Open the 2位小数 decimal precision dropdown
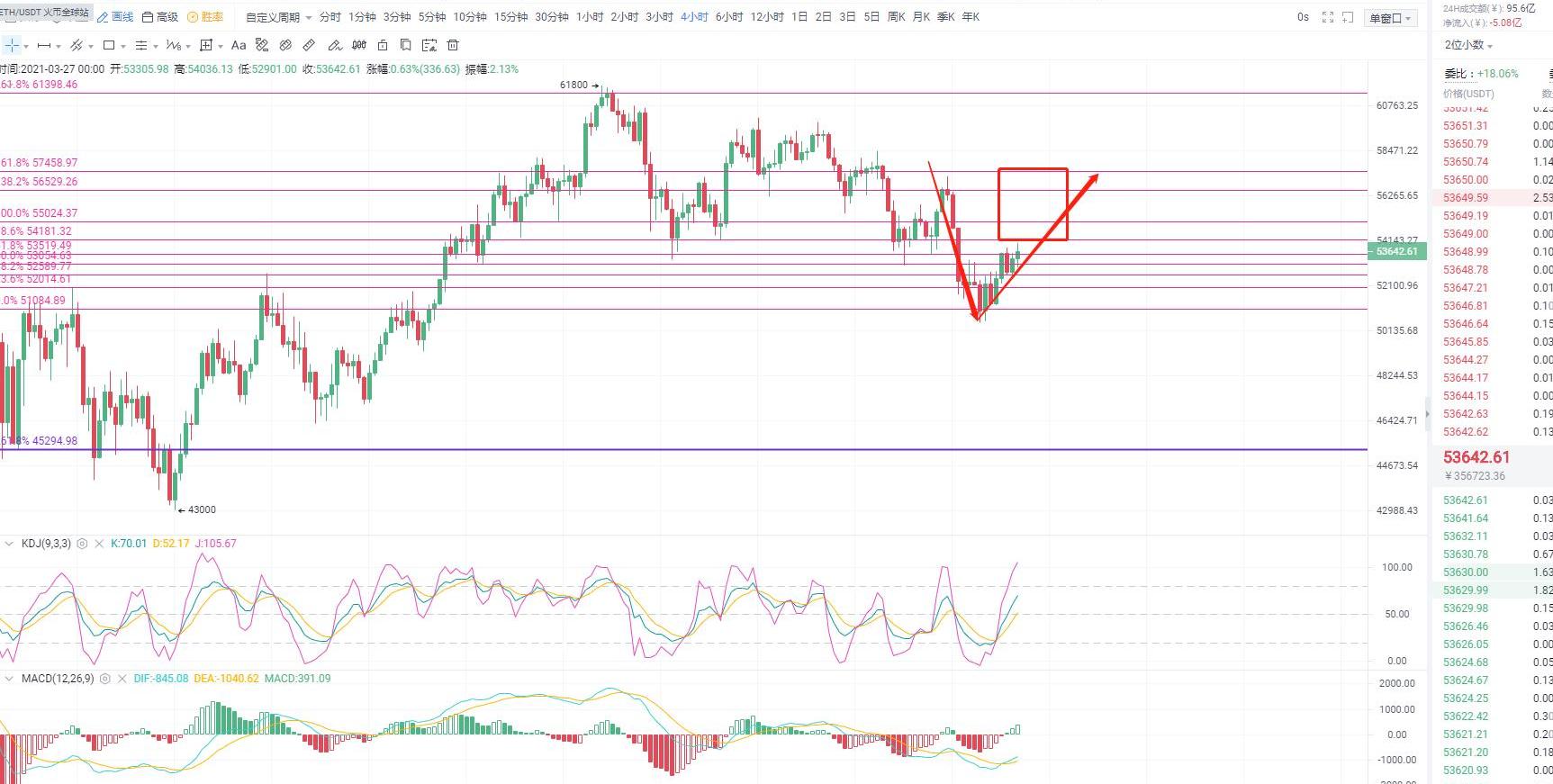The width and height of the screenshot is (1553, 784). pyautogui.click(x=1468, y=45)
